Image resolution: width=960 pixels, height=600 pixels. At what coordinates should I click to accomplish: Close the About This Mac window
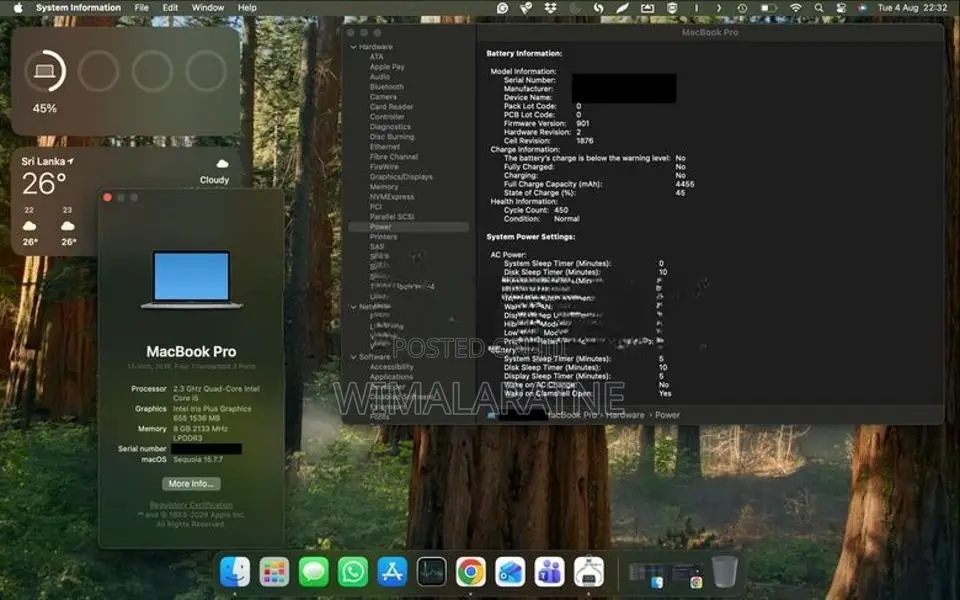tap(108, 197)
